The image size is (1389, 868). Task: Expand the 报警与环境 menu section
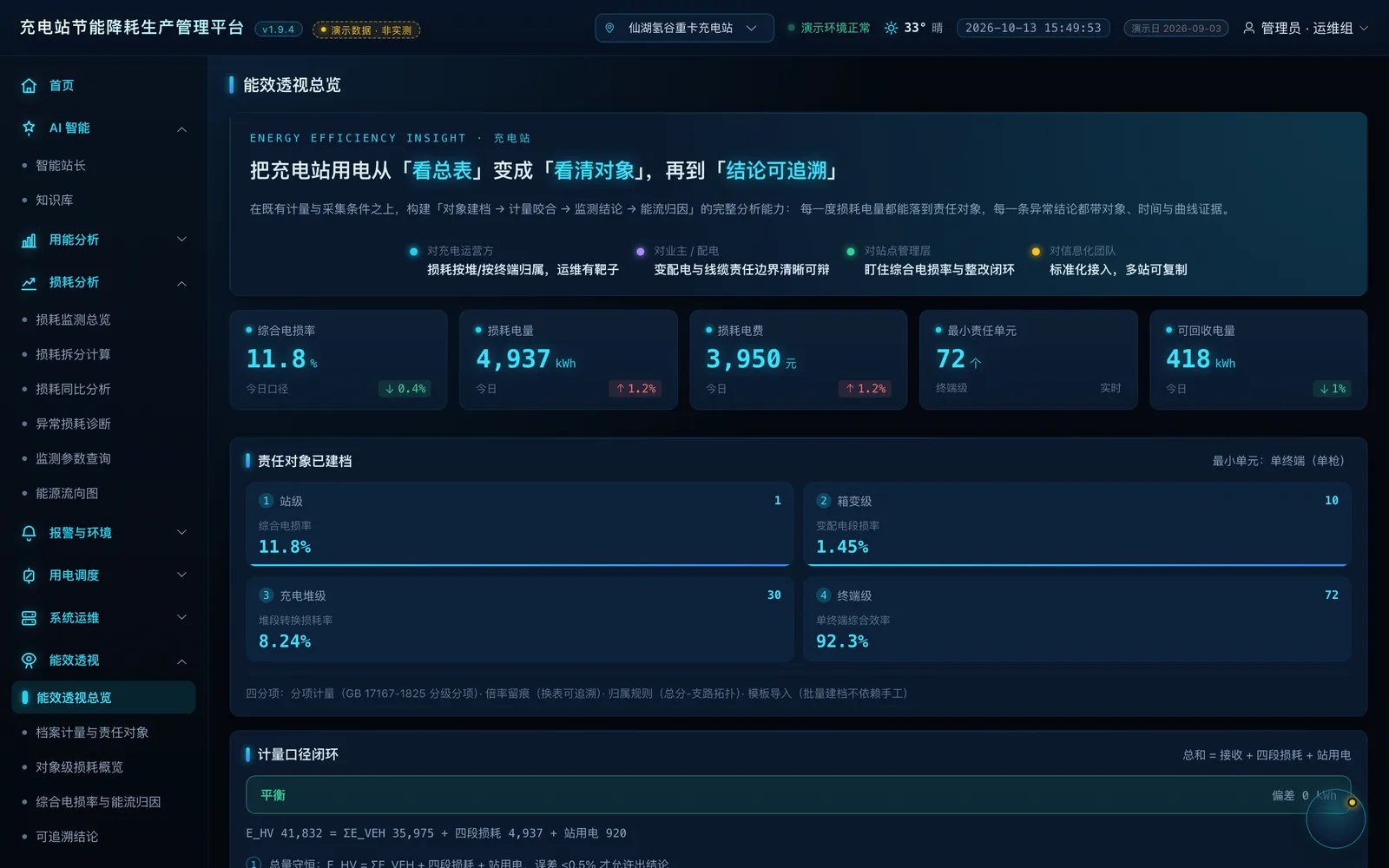181,533
